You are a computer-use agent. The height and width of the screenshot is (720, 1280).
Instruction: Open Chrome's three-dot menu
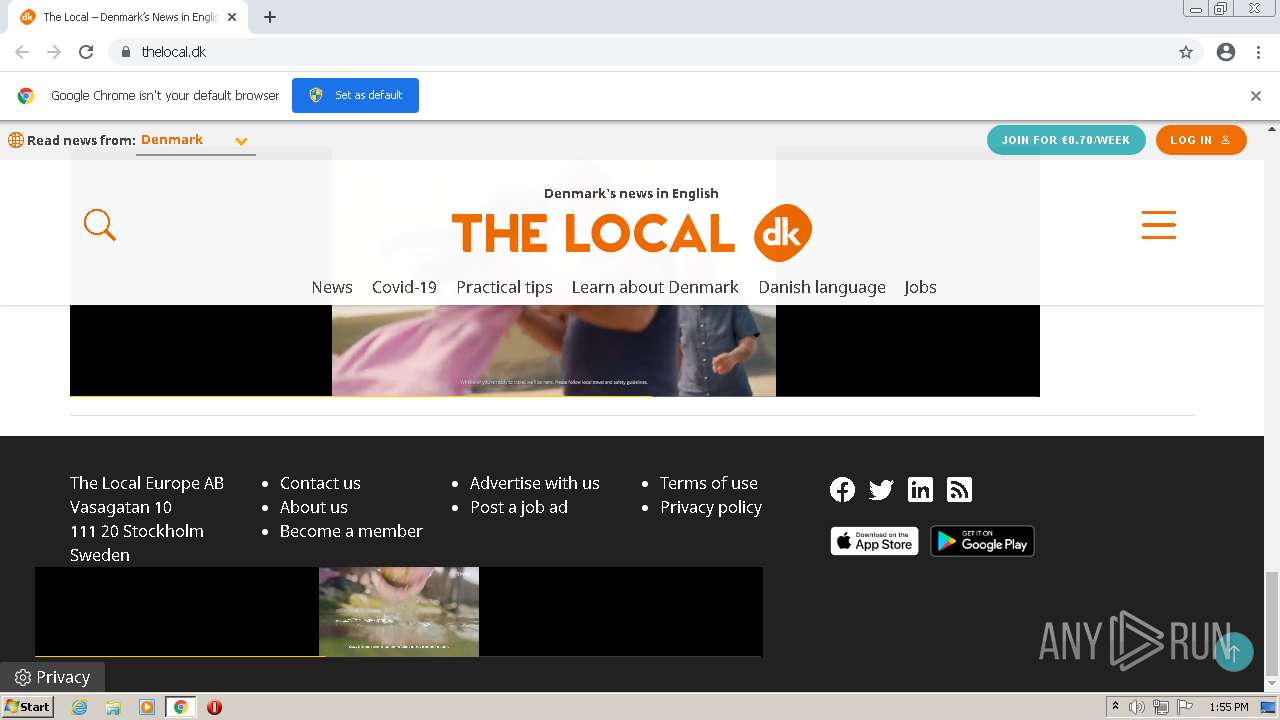pos(1258,52)
